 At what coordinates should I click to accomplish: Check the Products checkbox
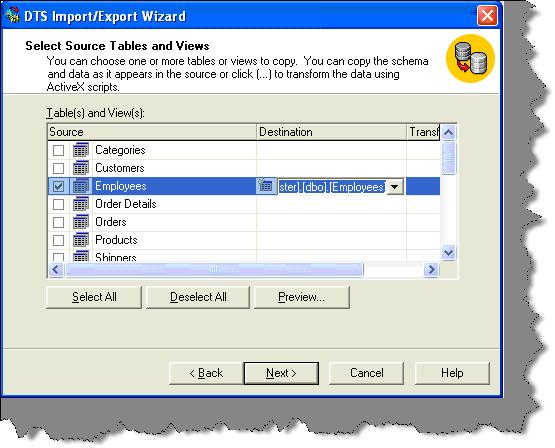58,240
